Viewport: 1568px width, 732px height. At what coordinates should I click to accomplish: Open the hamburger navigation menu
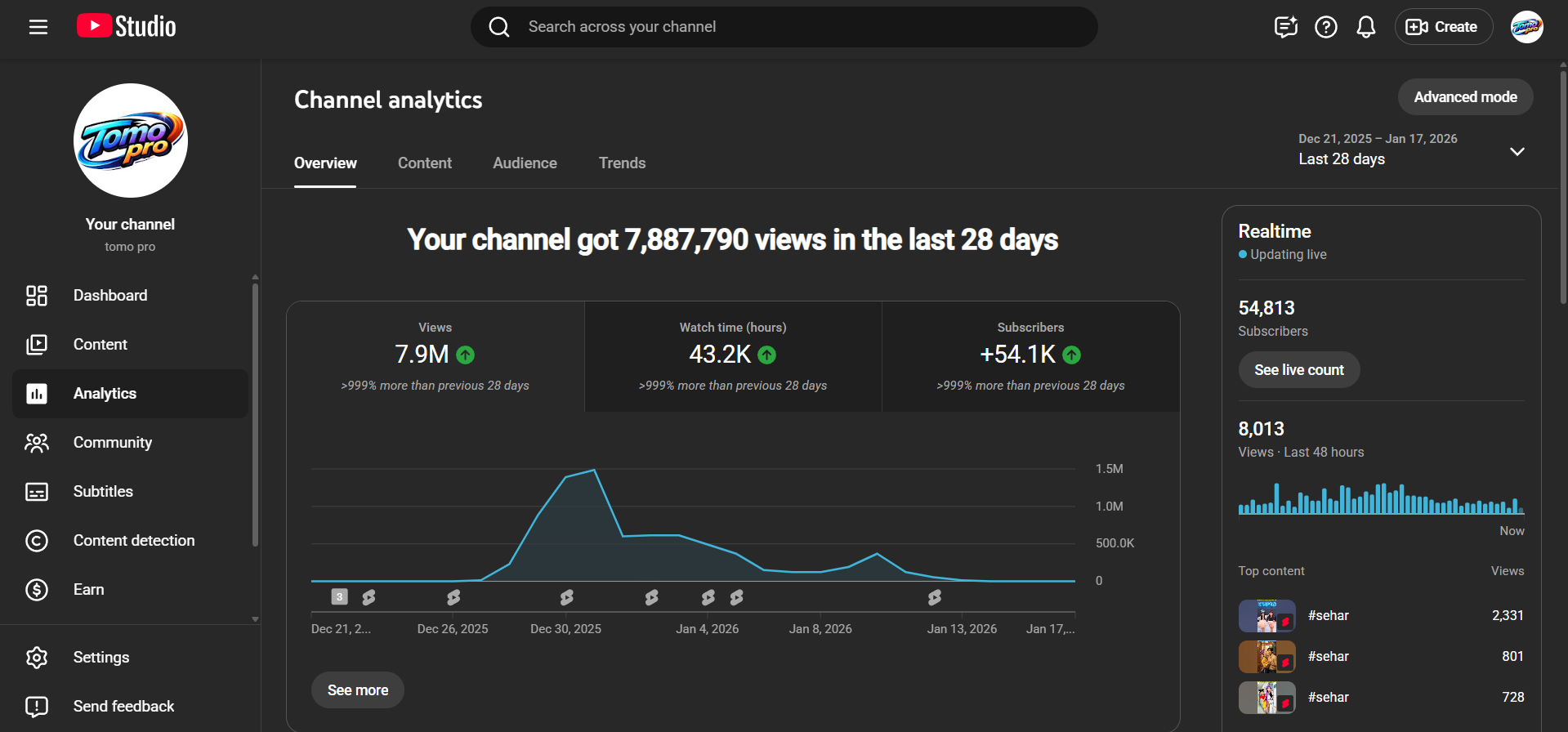pyautogui.click(x=38, y=27)
